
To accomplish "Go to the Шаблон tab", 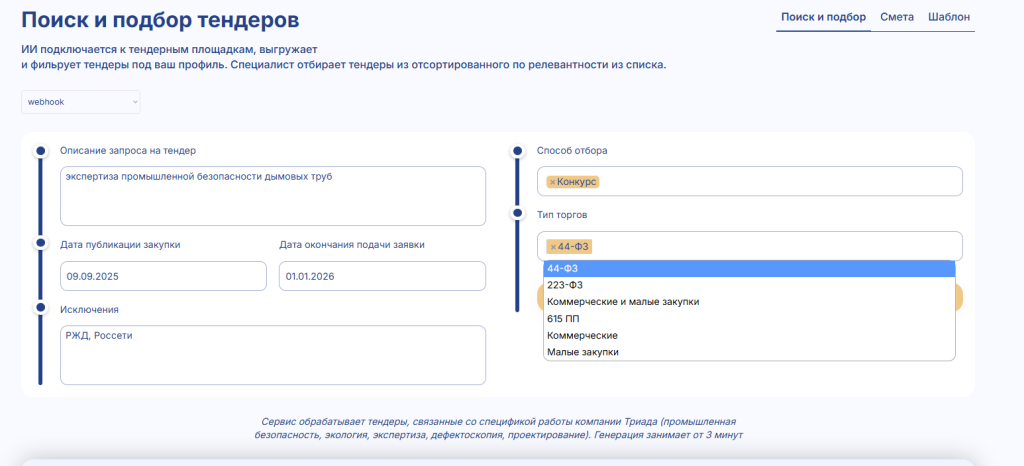I will pos(949,17).
